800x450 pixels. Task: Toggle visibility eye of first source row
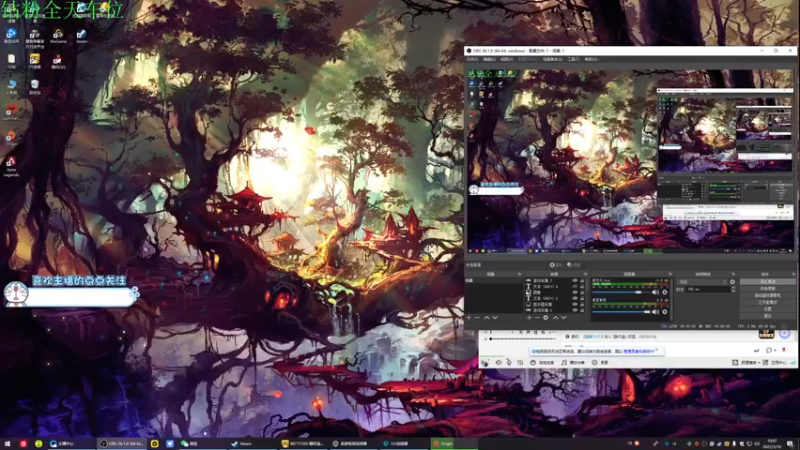point(575,281)
